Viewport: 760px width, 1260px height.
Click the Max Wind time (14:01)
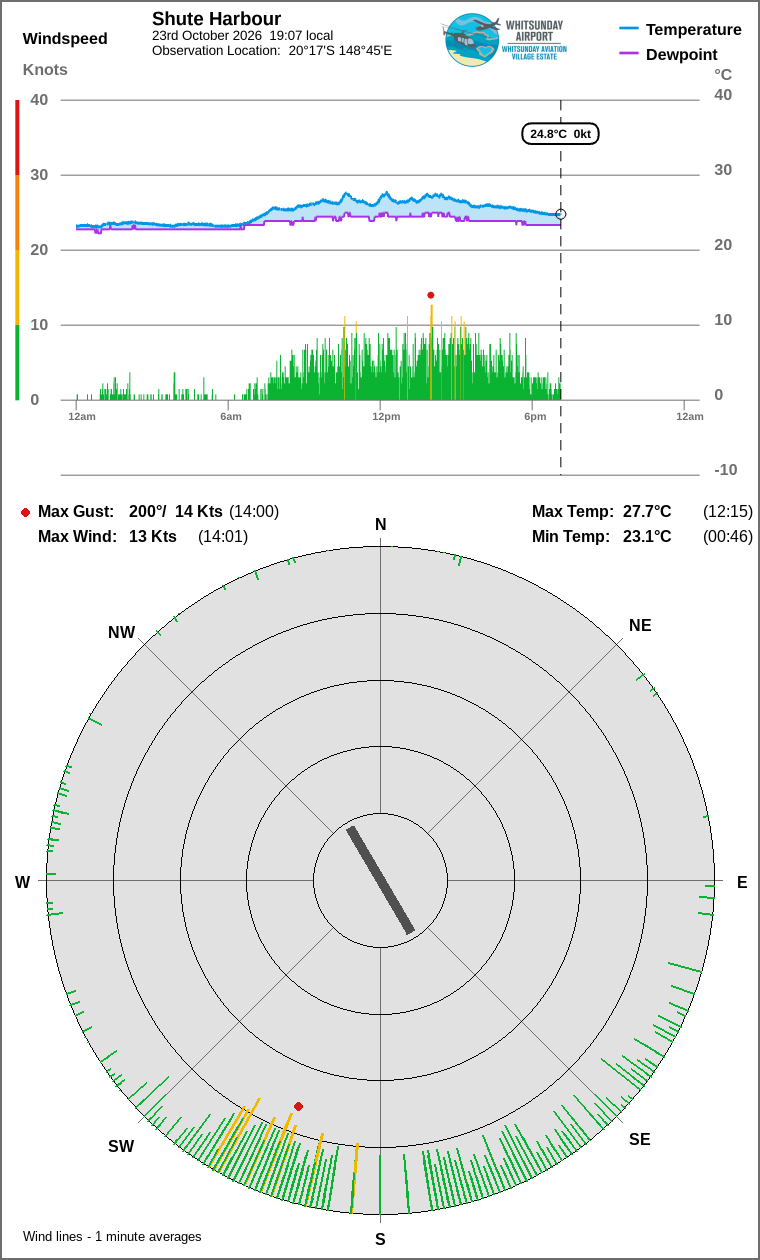(223, 536)
